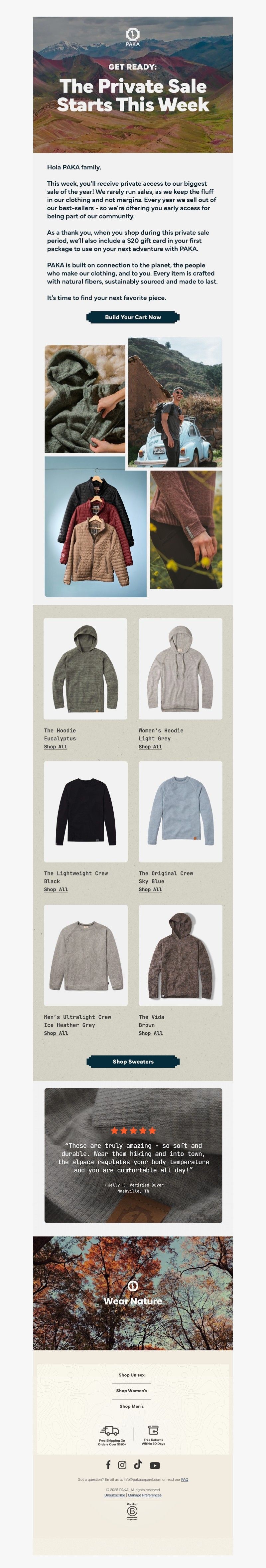
Task: Open the Shop Men's menu link
Action: (131, 1407)
